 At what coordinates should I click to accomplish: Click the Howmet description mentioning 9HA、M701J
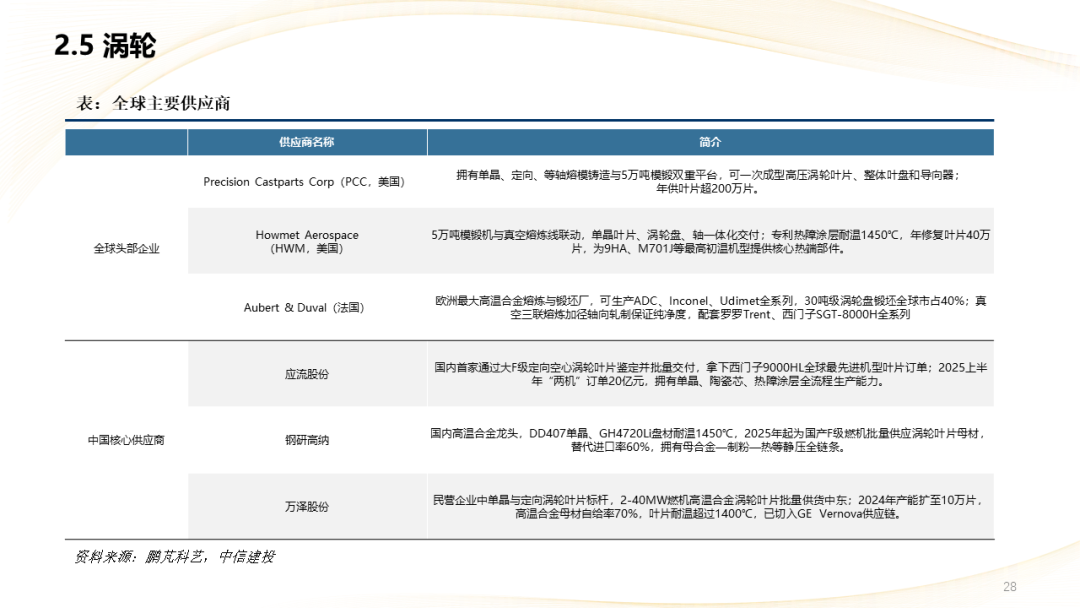(x=710, y=242)
